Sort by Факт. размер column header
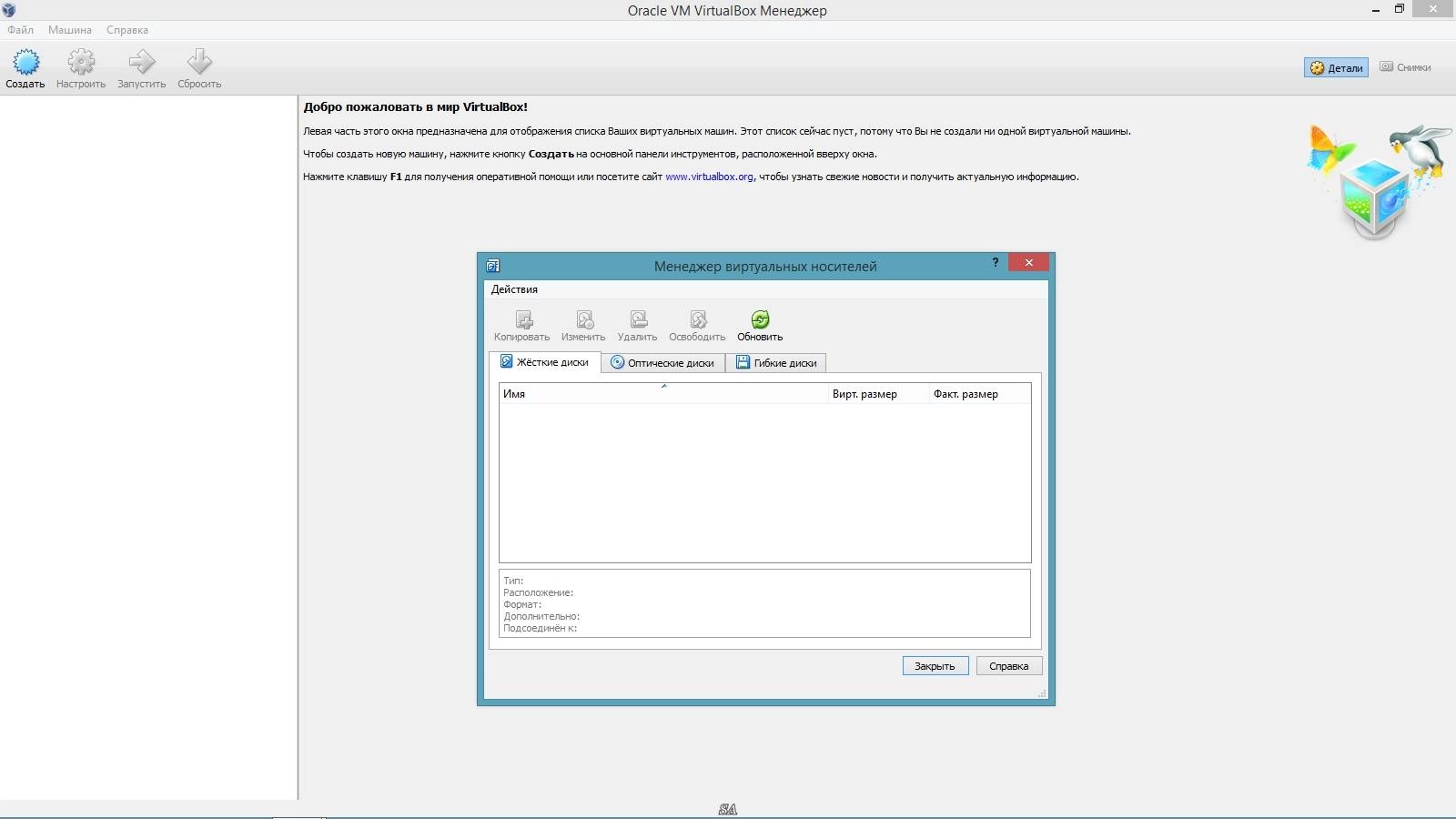The width and height of the screenshot is (1456, 819). pos(980,394)
